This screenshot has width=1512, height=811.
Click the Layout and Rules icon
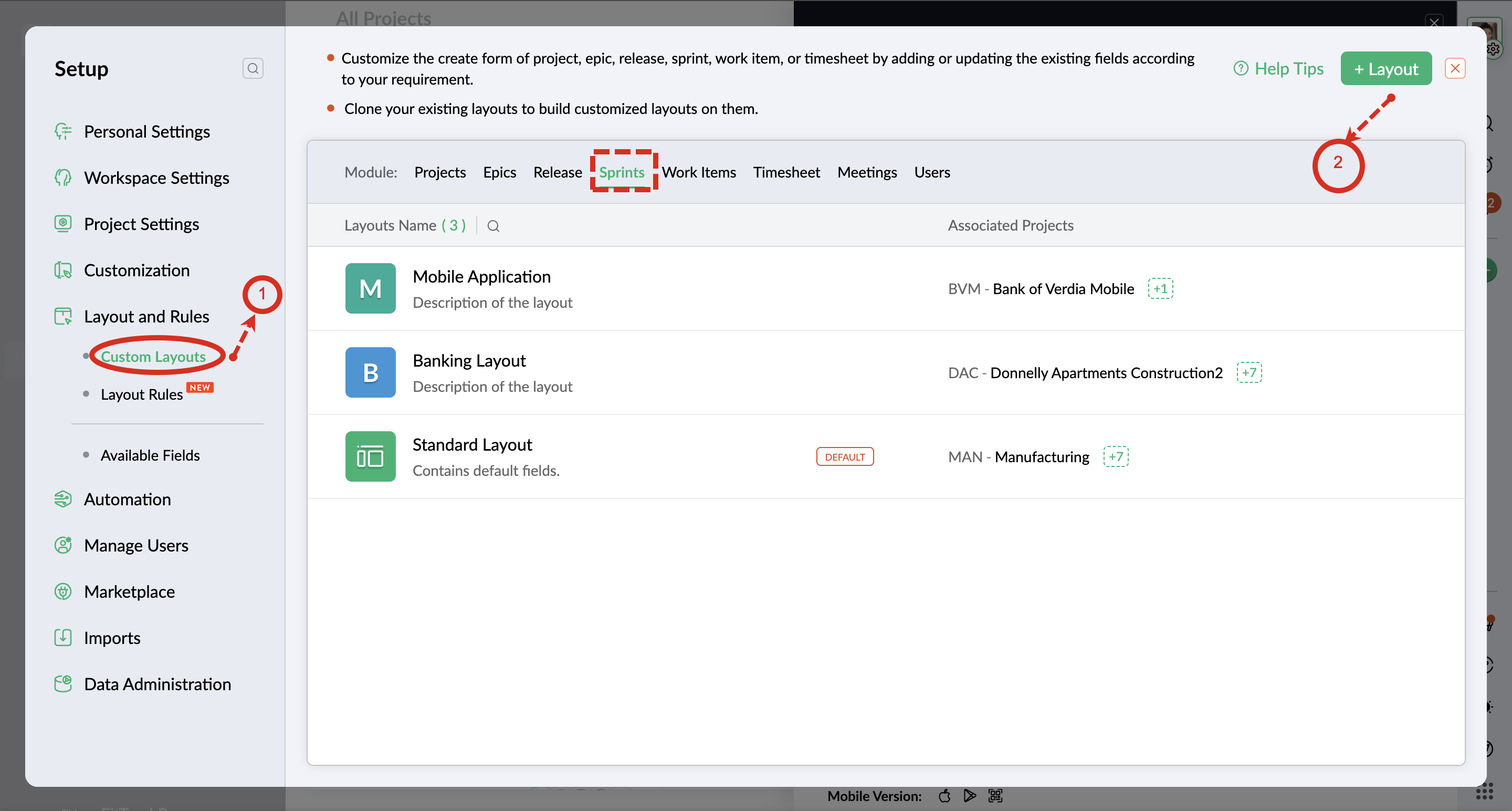tap(63, 317)
